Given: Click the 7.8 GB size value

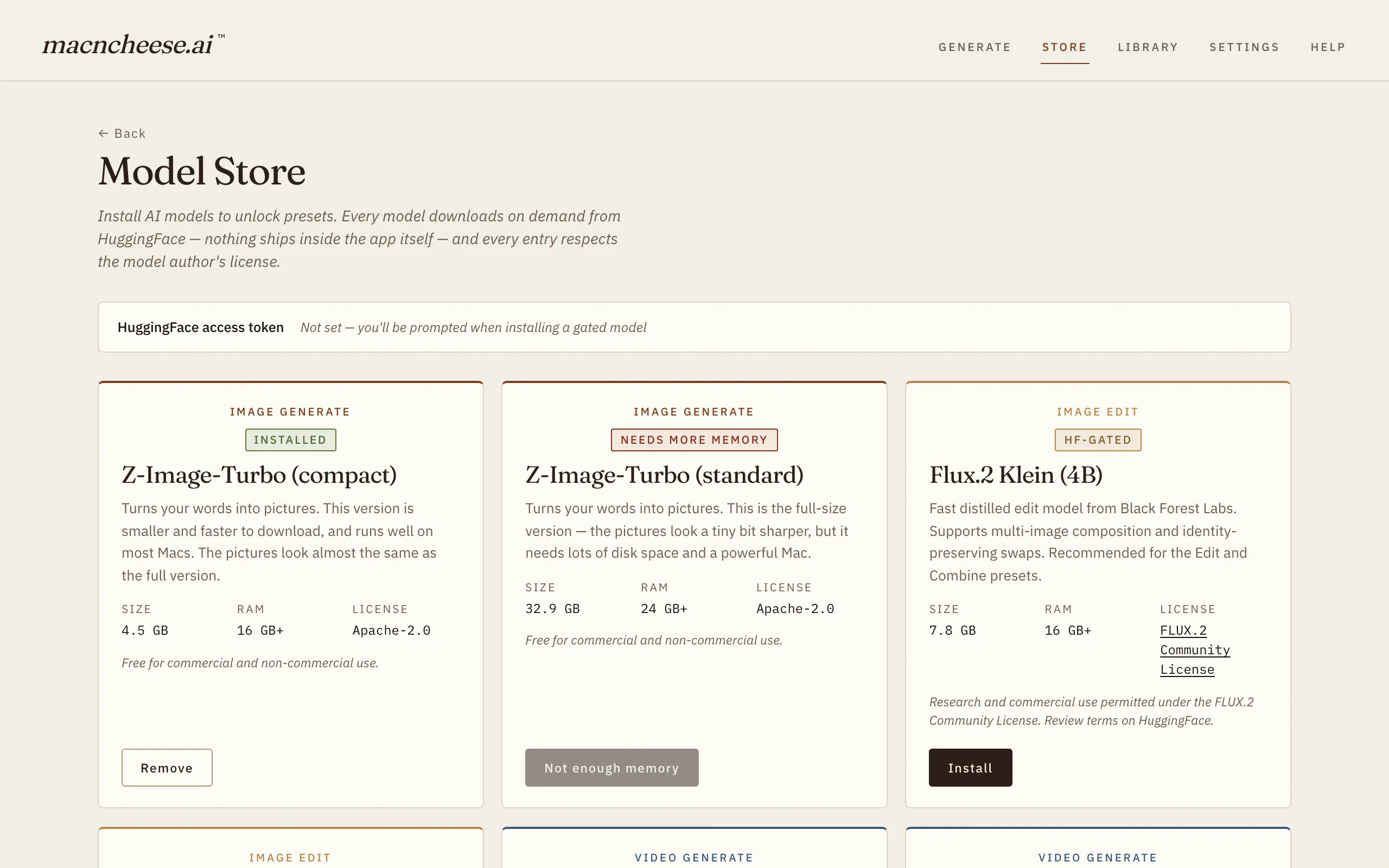Looking at the screenshot, I should 952,630.
